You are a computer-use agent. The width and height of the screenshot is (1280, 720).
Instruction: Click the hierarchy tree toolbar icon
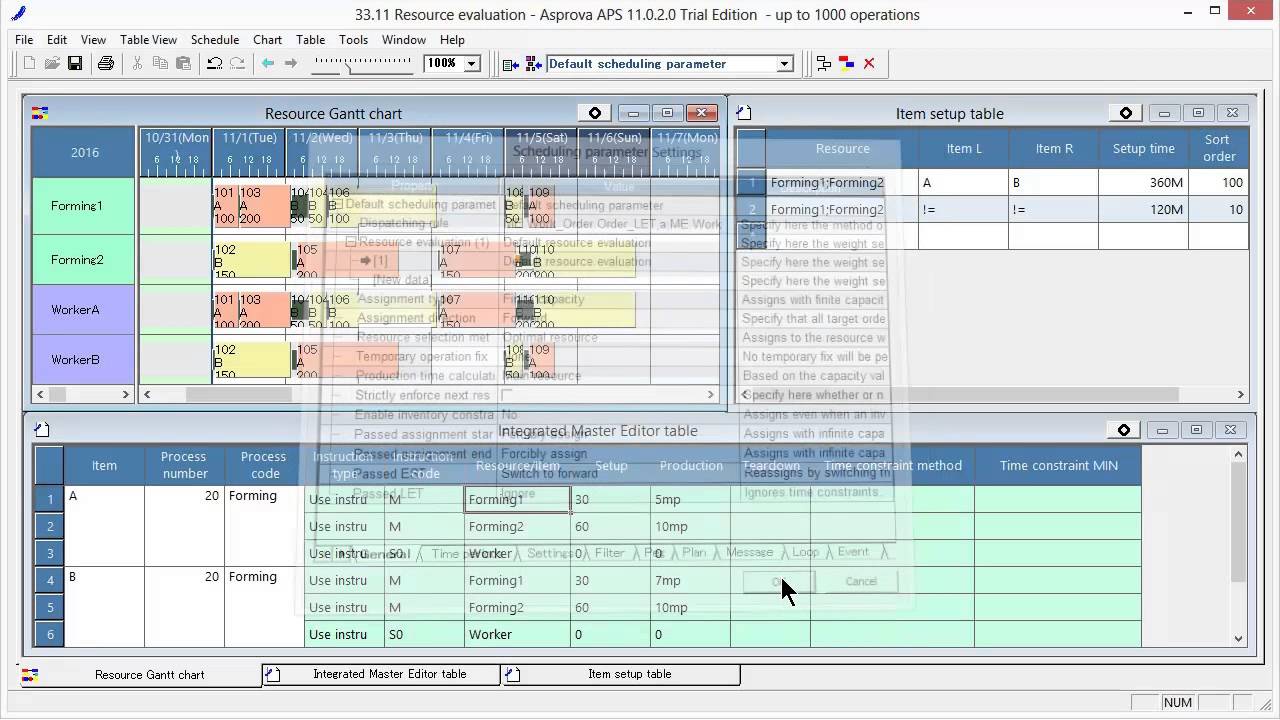823,63
